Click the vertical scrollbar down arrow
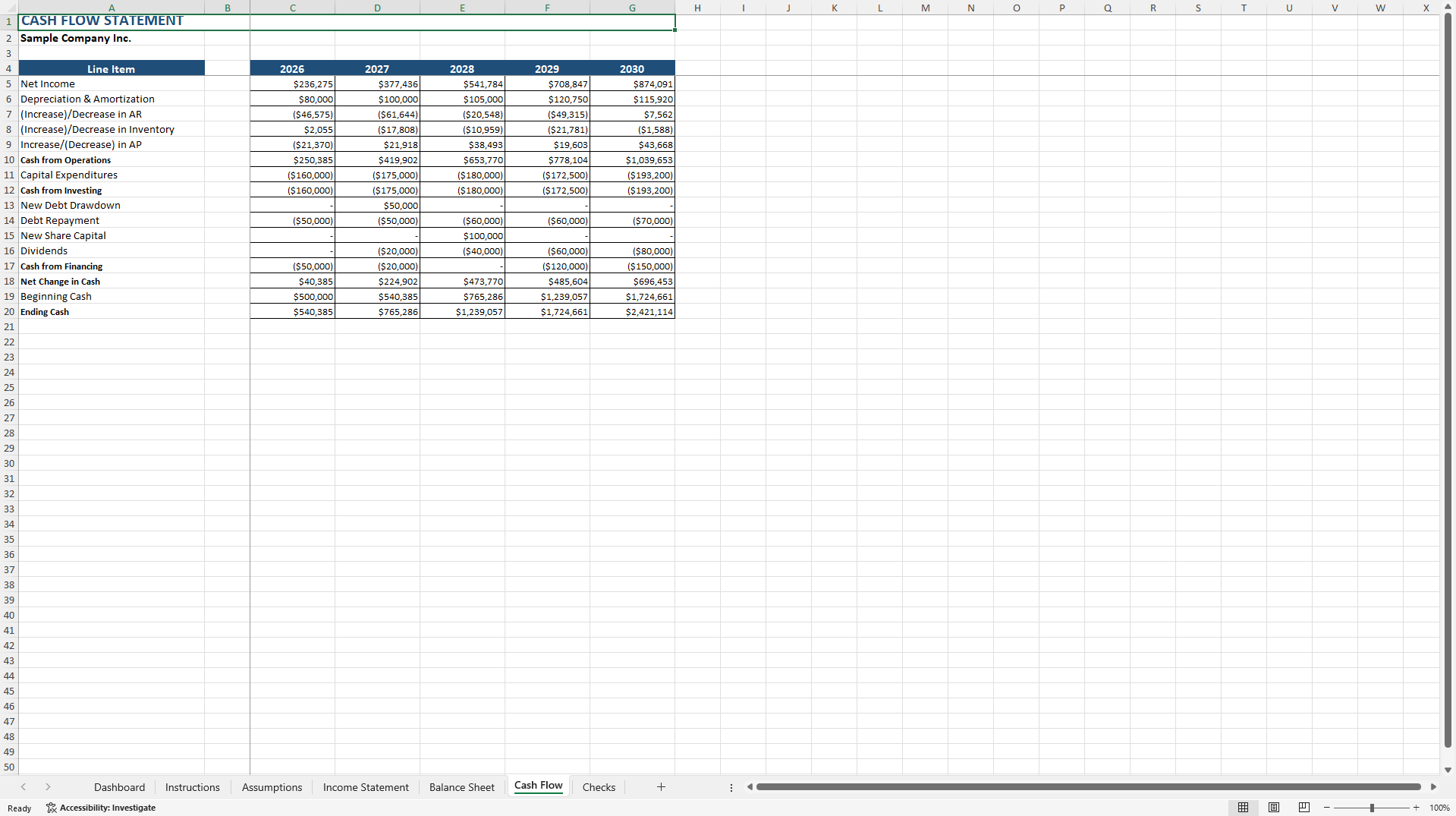The width and height of the screenshot is (1456, 816). click(1448, 770)
